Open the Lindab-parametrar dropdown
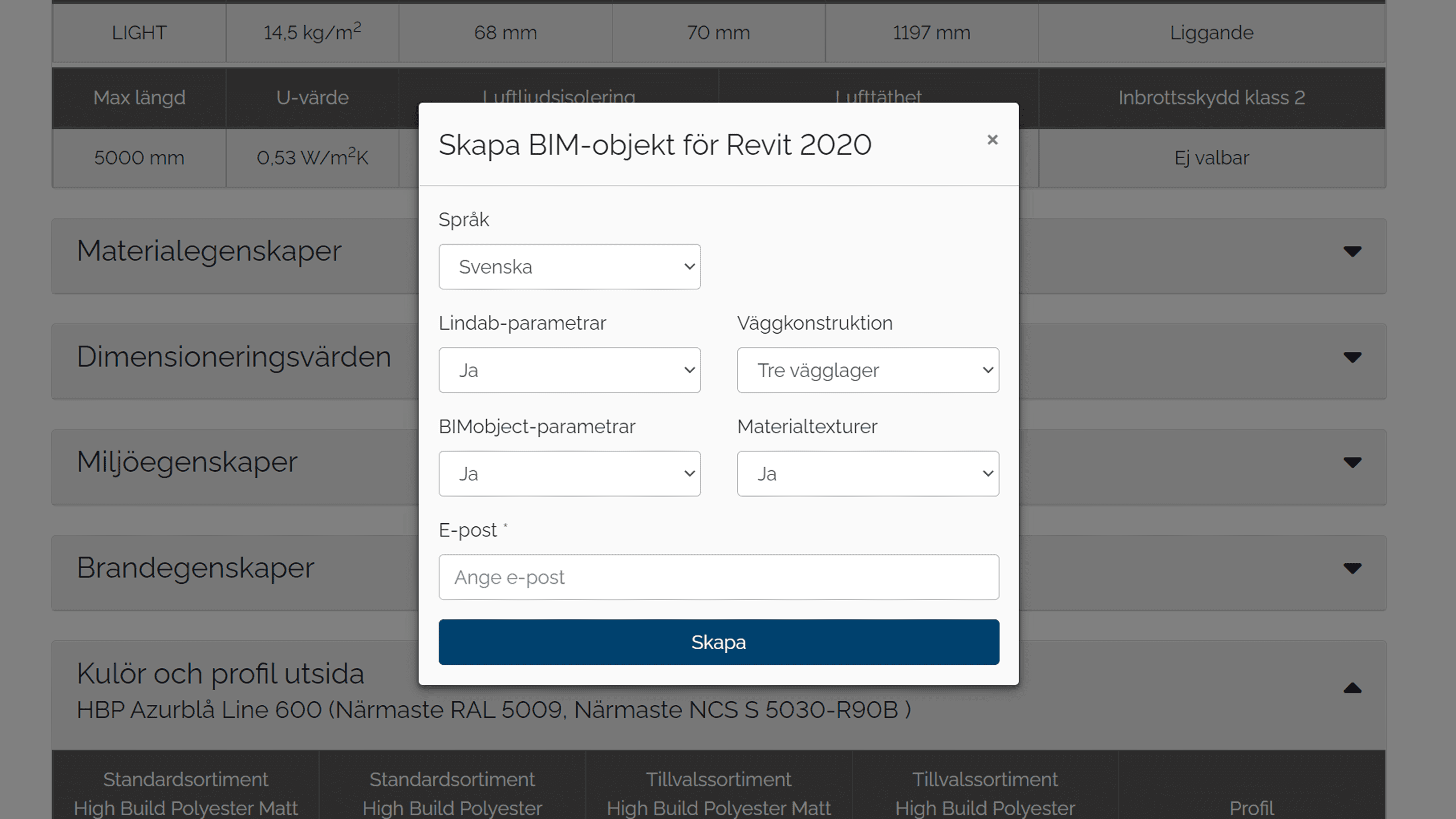1456x819 pixels. [x=569, y=370]
